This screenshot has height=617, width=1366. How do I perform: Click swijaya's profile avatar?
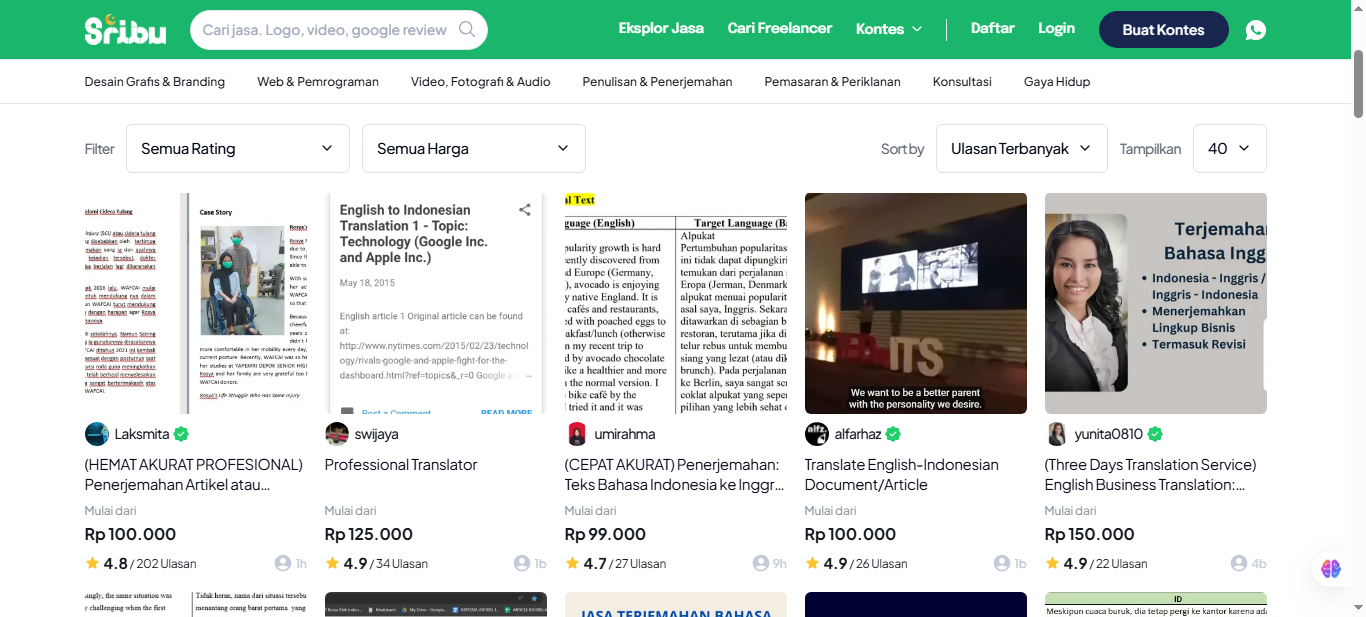point(337,434)
